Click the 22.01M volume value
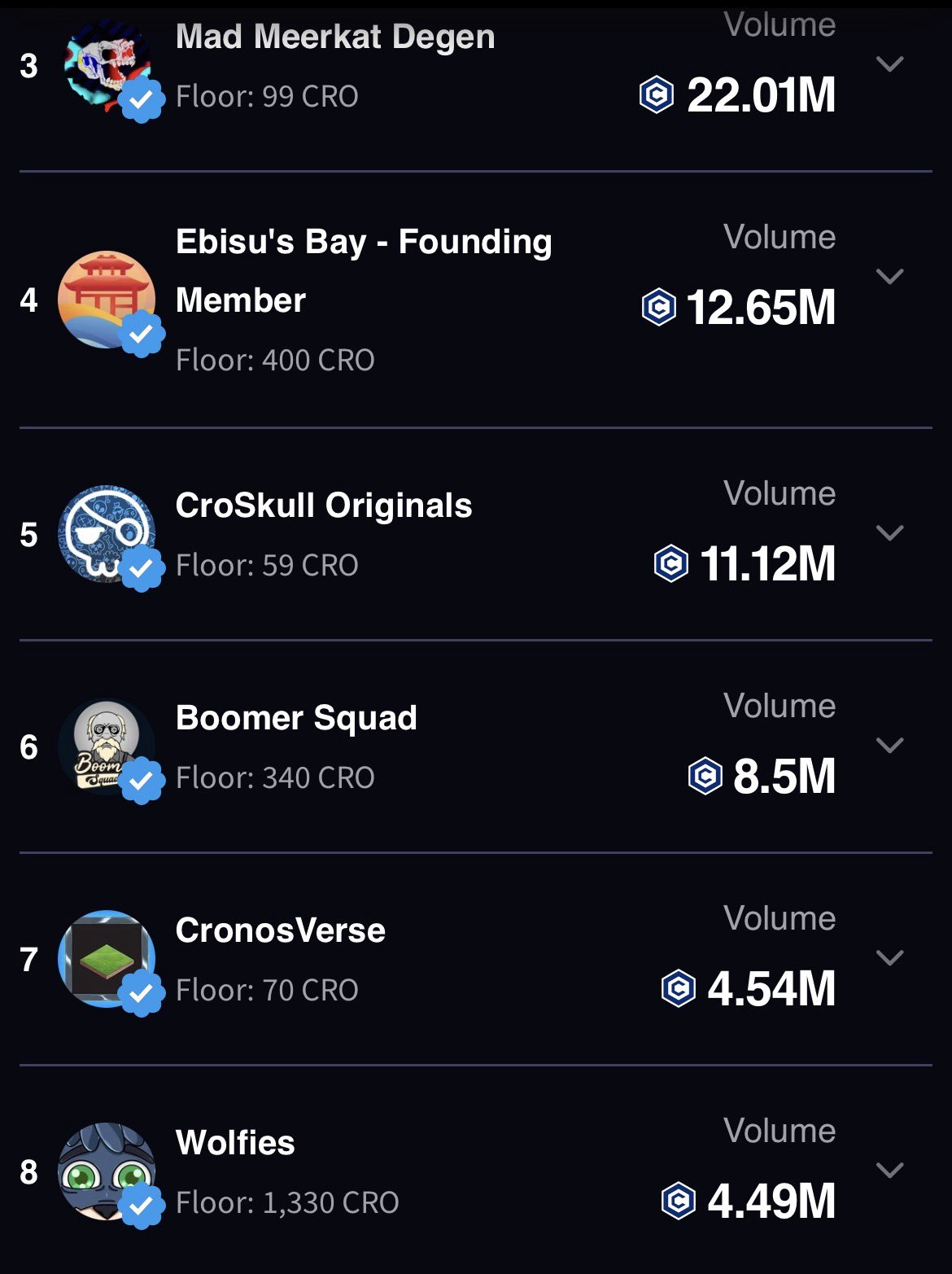The height and width of the screenshot is (1274, 952). pyautogui.click(x=761, y=95)
